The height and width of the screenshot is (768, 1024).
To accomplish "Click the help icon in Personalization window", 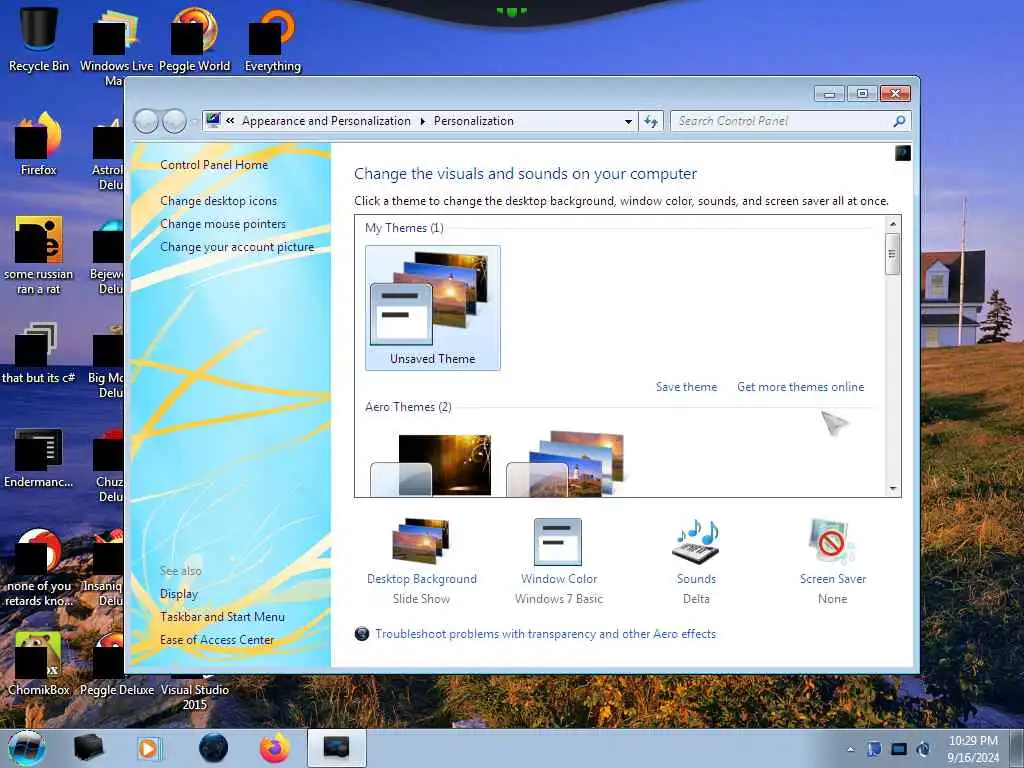I will point(903,153).
